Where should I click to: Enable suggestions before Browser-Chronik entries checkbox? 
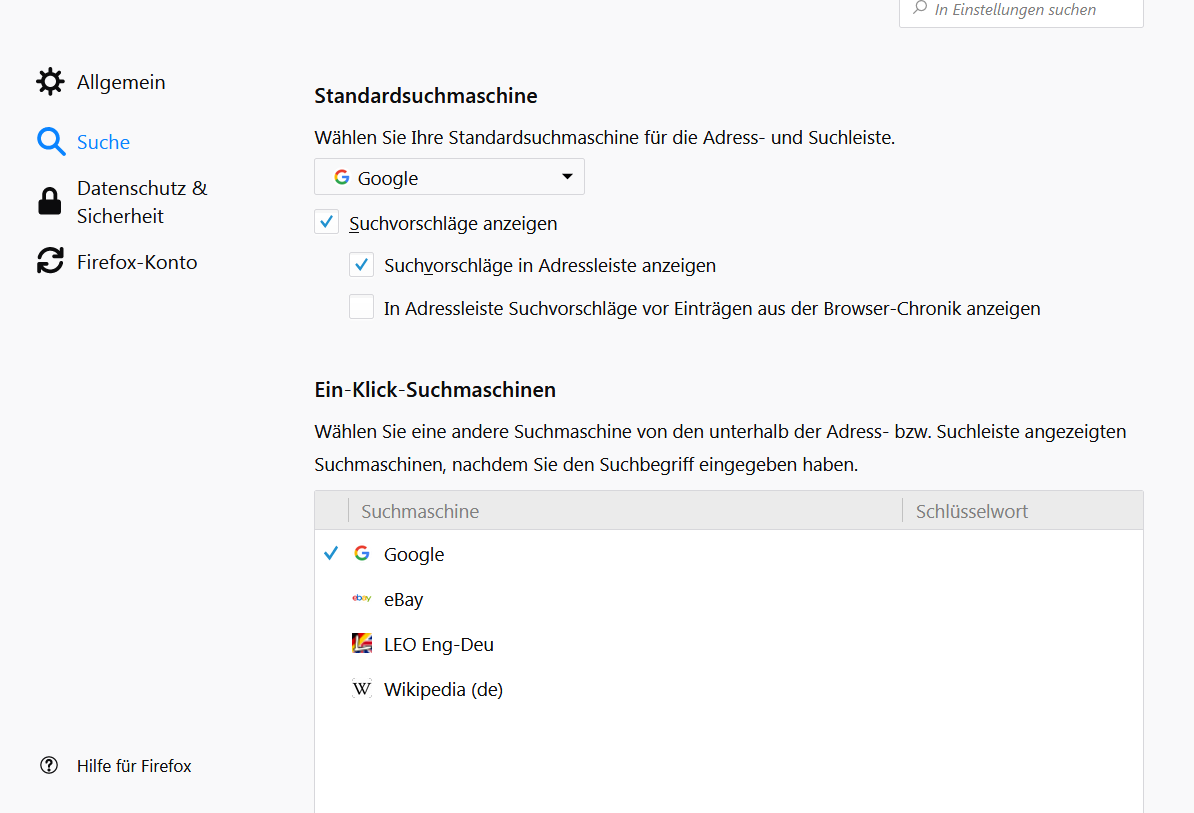361,307
